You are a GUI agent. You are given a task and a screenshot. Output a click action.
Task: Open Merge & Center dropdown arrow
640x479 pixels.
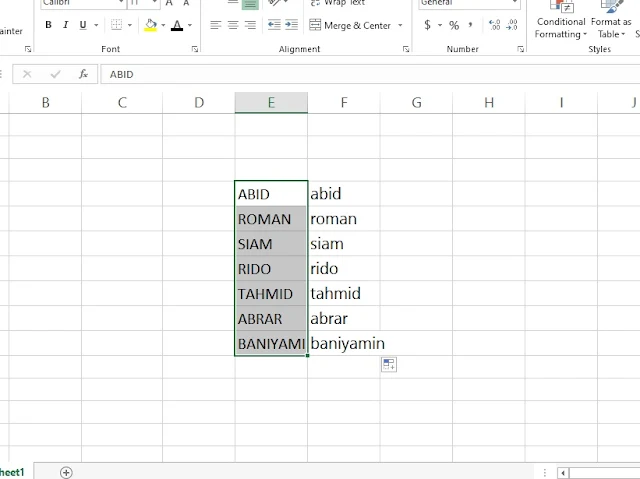[x=400, y=25]
